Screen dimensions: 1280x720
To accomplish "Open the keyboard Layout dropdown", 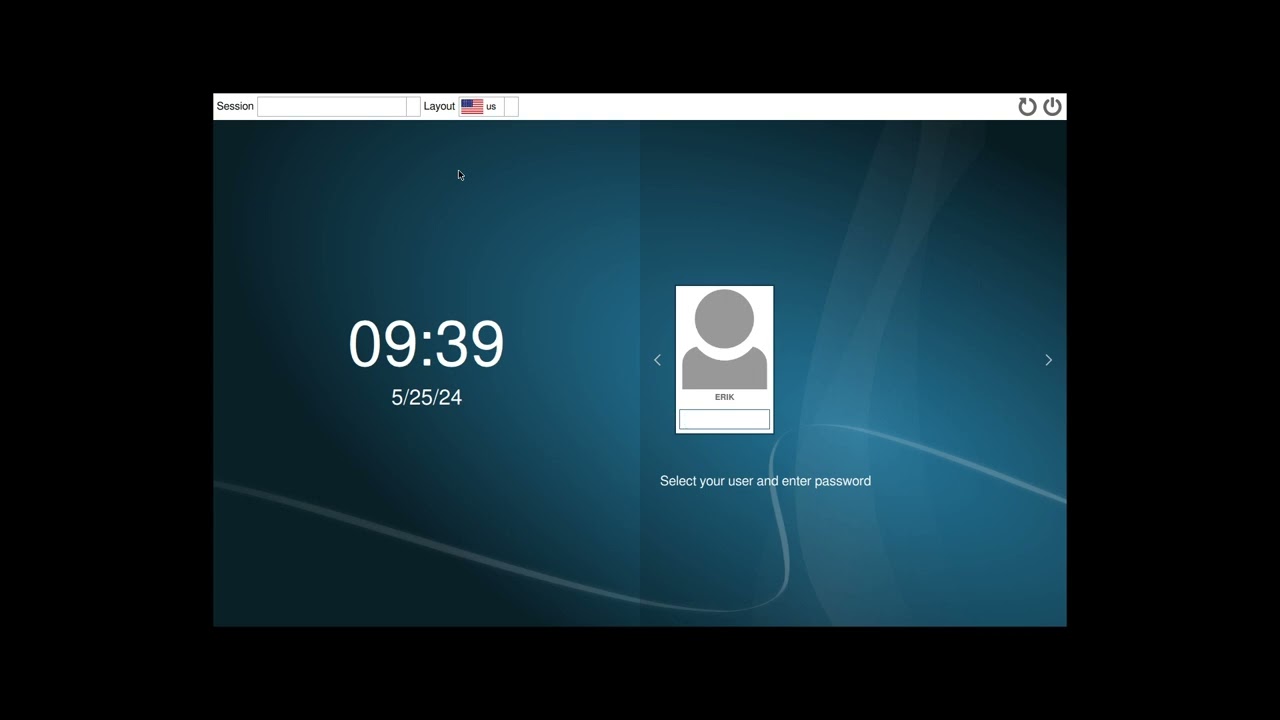I will coord(489,106).
